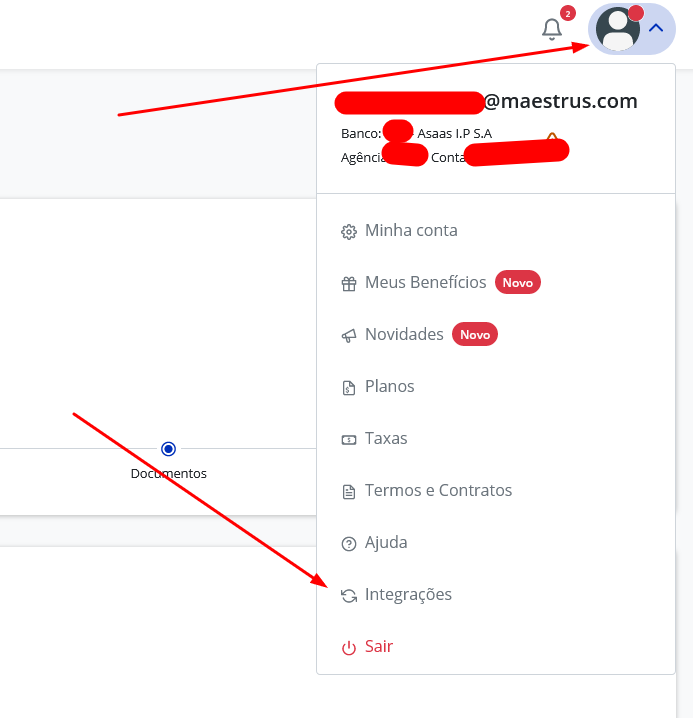Click the power icon beside Sair
Screen dimensions: 693x718
pos(349,648)
